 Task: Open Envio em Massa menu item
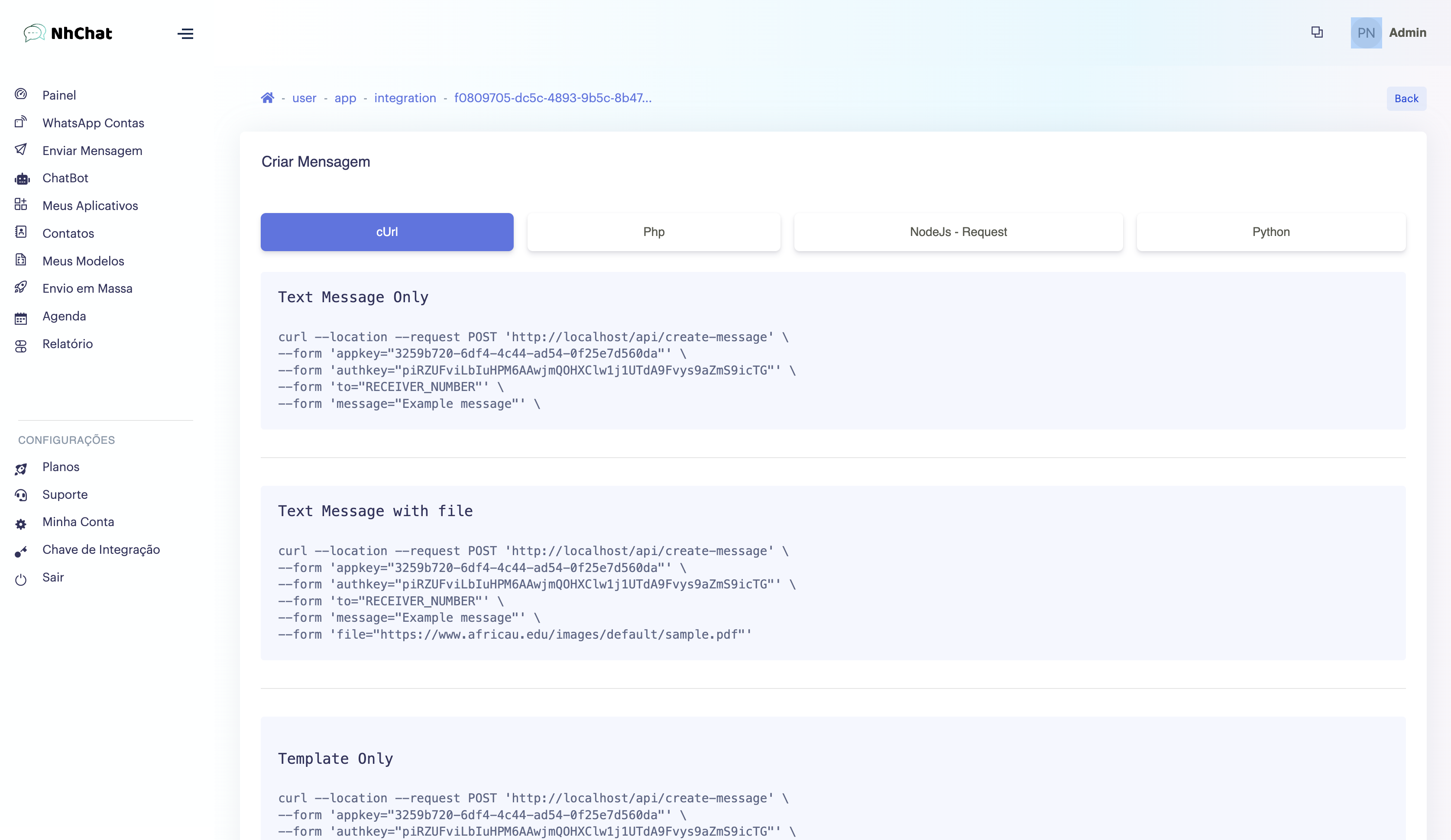click(x=87, y=288)
